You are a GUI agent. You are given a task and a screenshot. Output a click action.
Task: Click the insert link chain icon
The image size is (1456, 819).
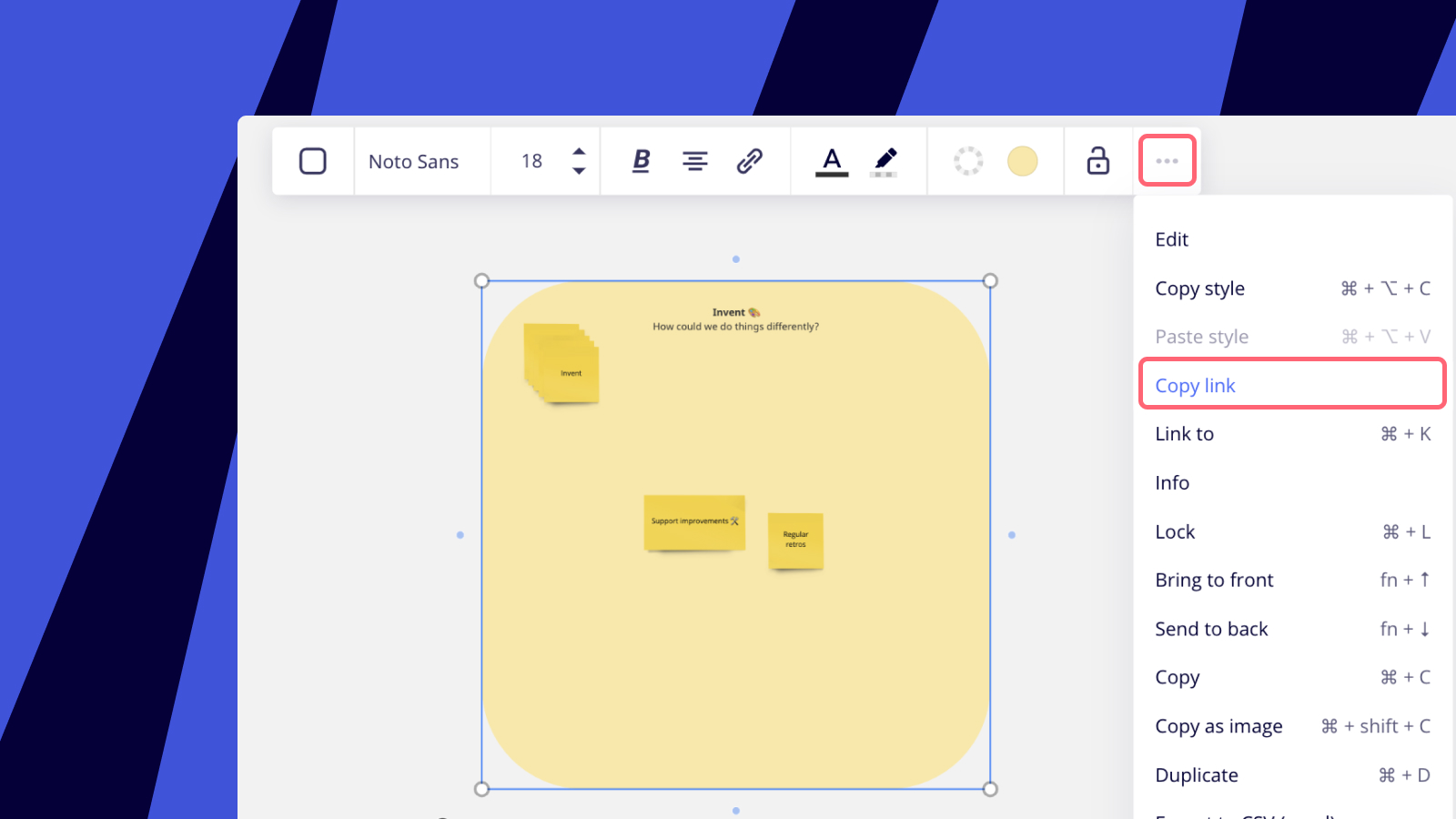pos(749,161)
